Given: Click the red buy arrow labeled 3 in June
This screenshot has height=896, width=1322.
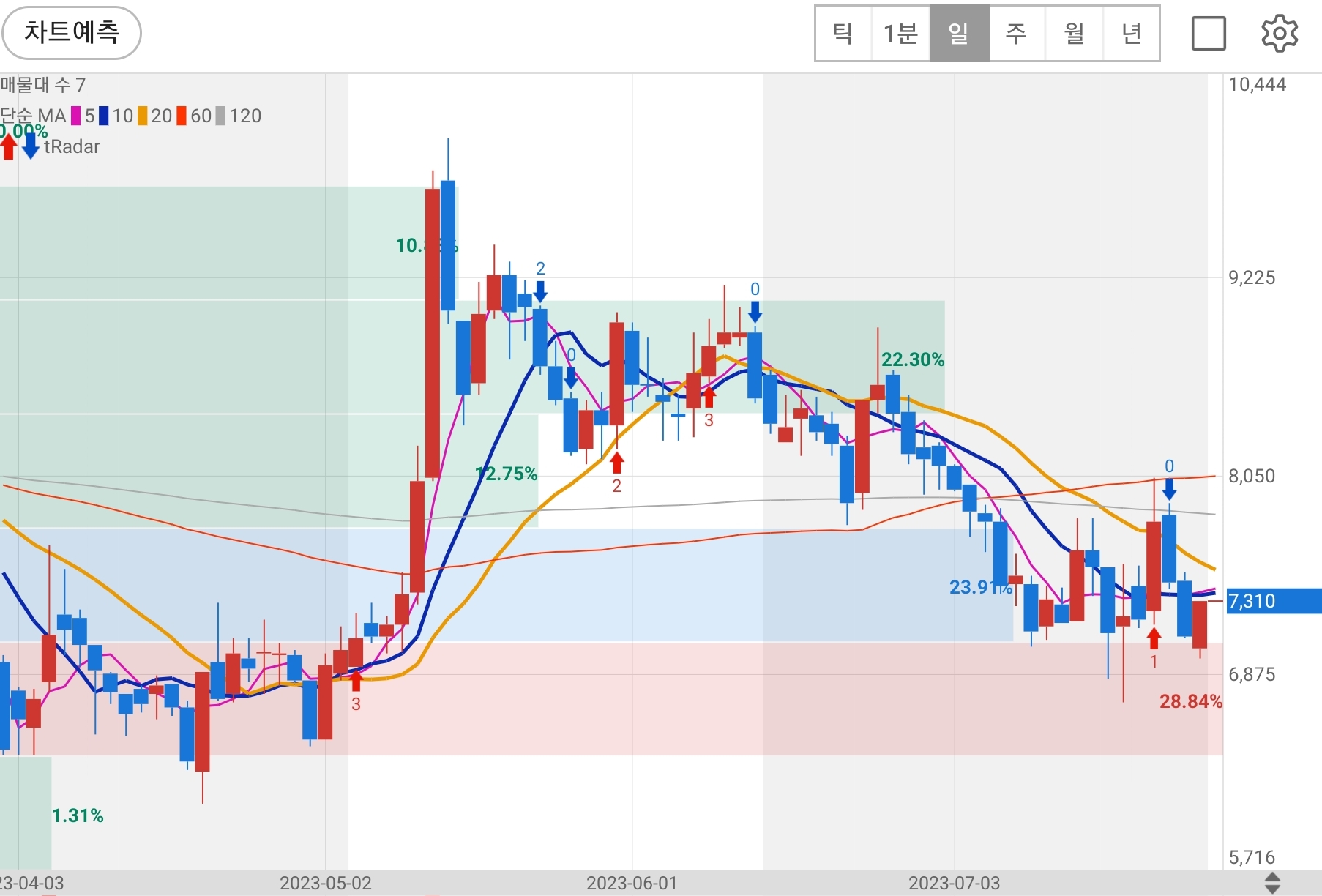Looking at the screenshot, I should point(709,397).
